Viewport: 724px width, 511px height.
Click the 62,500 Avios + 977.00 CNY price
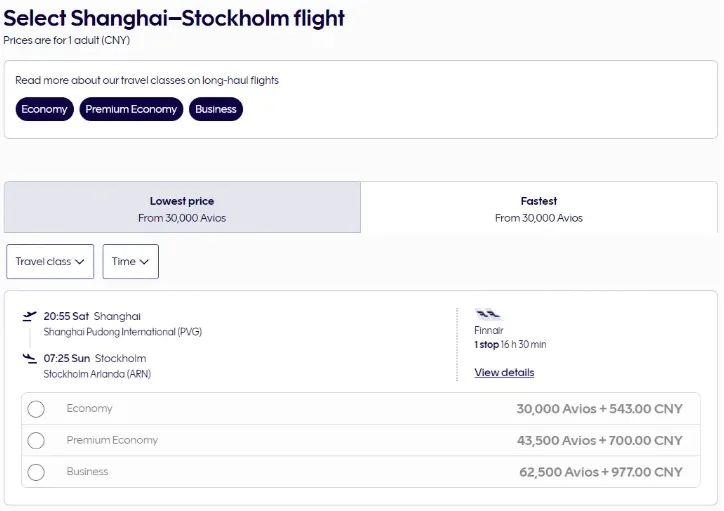pyautogui.click(x=600, y=472)
